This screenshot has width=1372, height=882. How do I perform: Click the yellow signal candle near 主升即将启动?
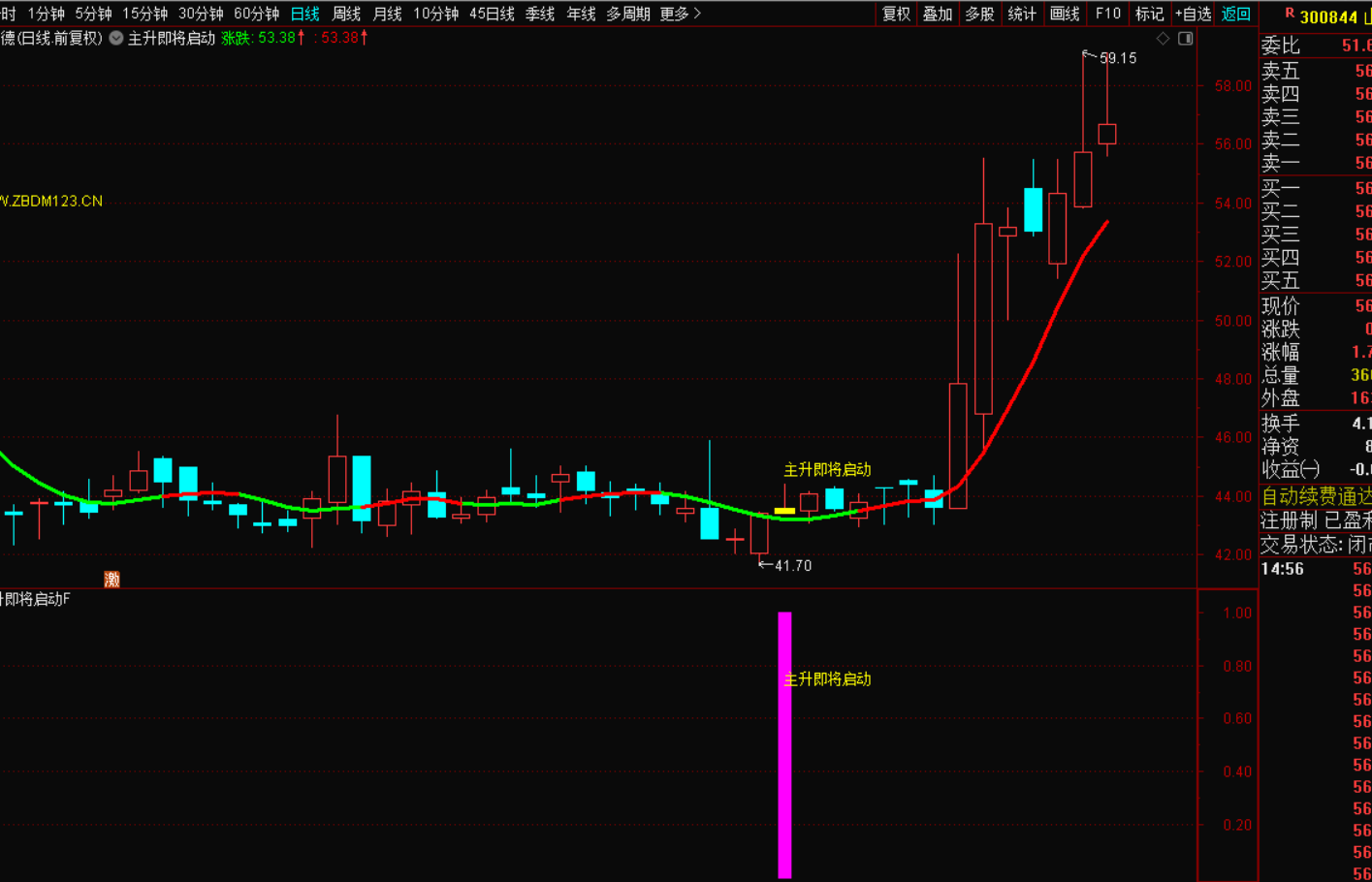pyautogui.click(x=784, y=510)
